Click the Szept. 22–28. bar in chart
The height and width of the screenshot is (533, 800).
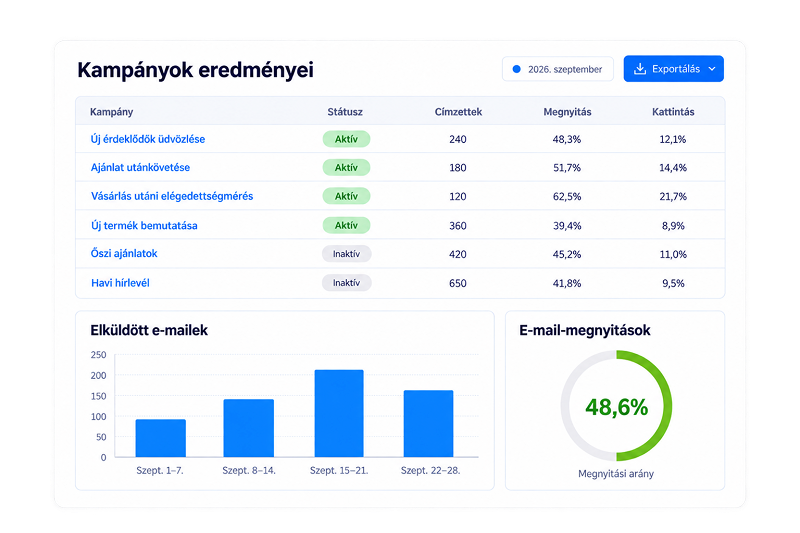pyautogui.click(x=429, y=423)
